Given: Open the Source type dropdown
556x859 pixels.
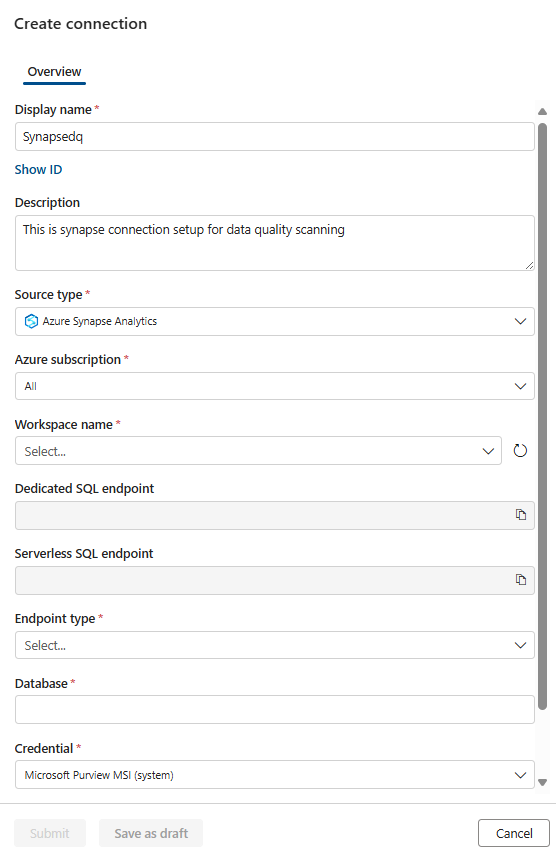Looking at the screenshot, I should (274, 322).
